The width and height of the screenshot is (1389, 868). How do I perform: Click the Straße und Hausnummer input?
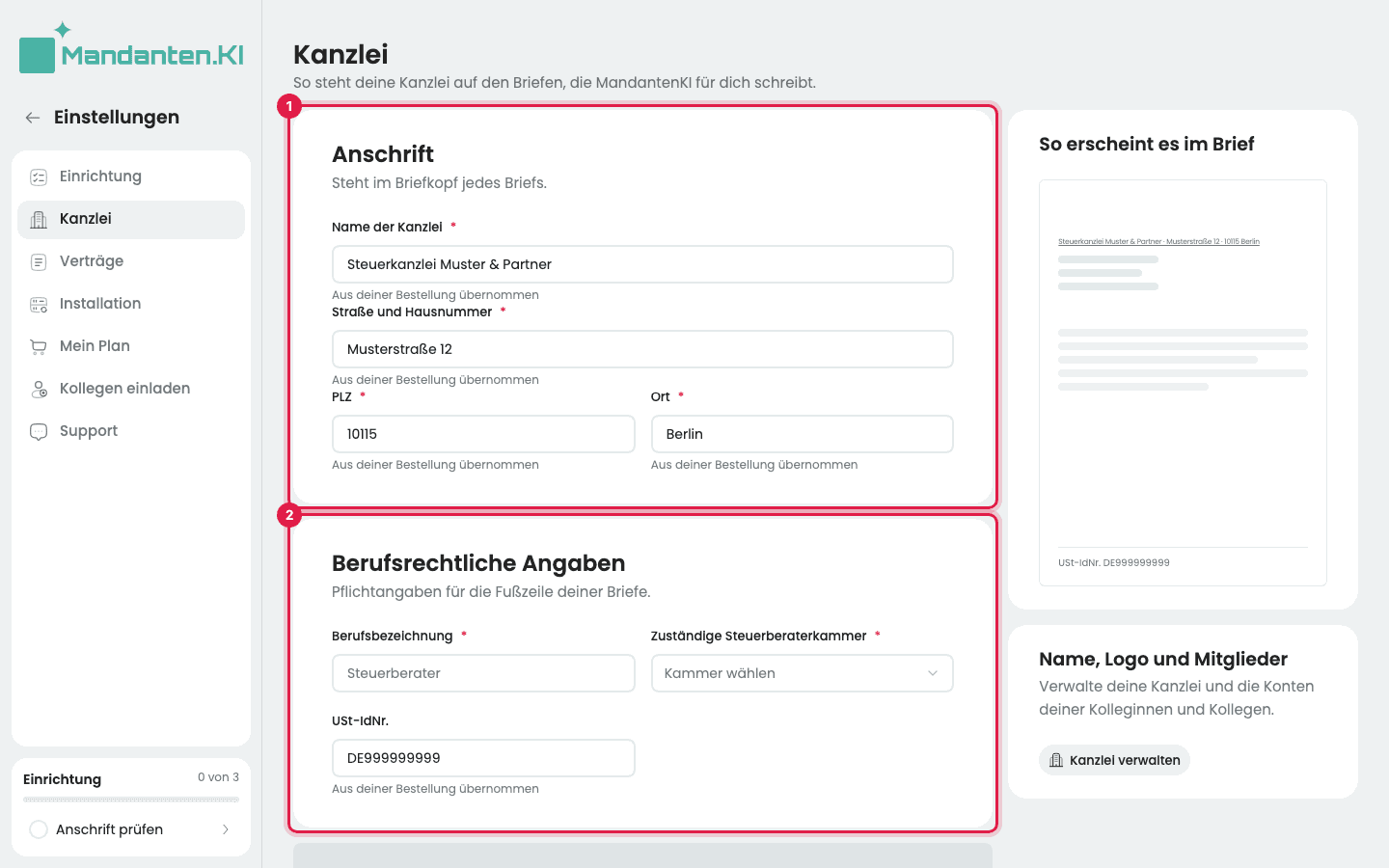pos(642,349)
